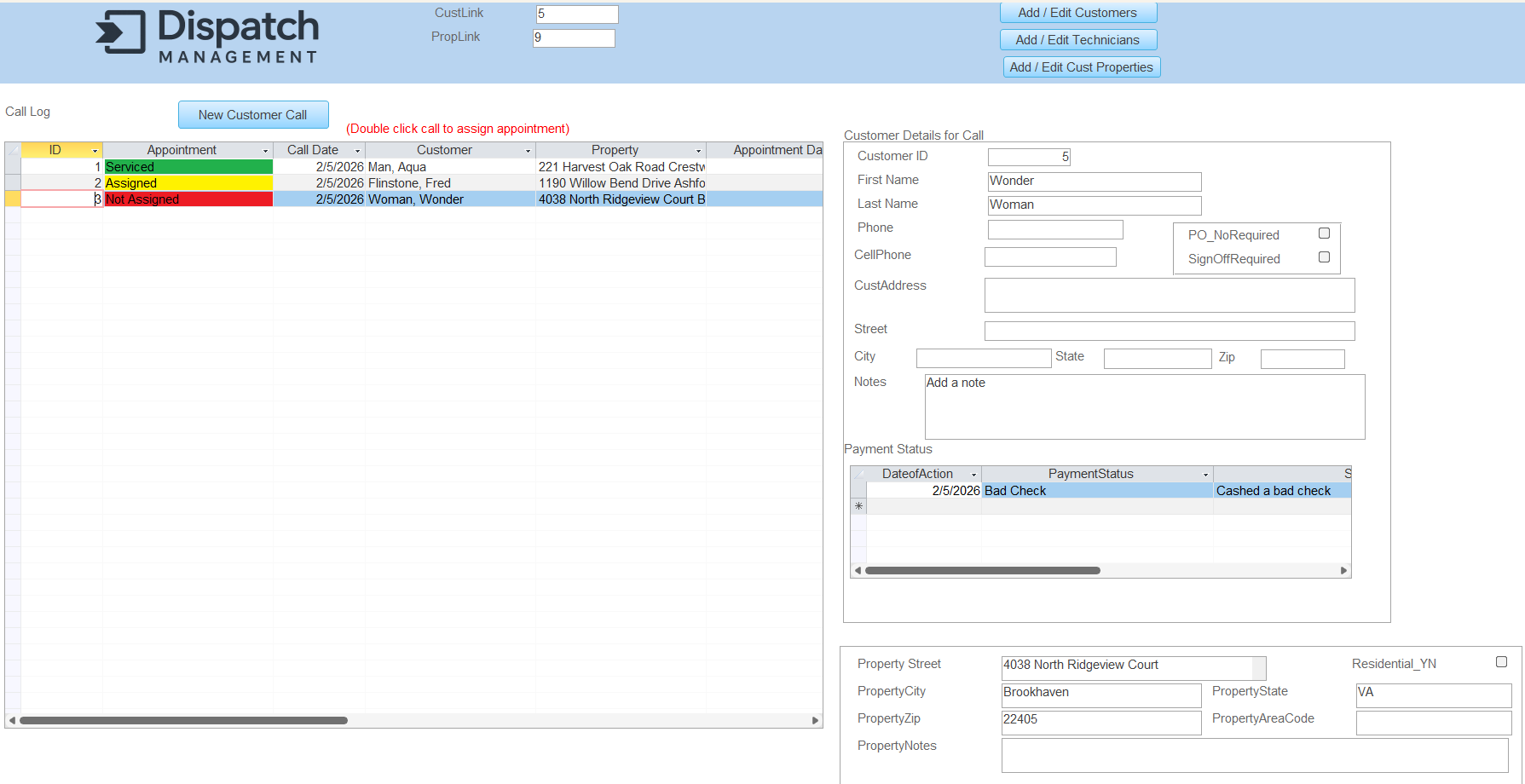
Task: Select the customer cell Flinstone, Fred
Action: coord(450,183)
